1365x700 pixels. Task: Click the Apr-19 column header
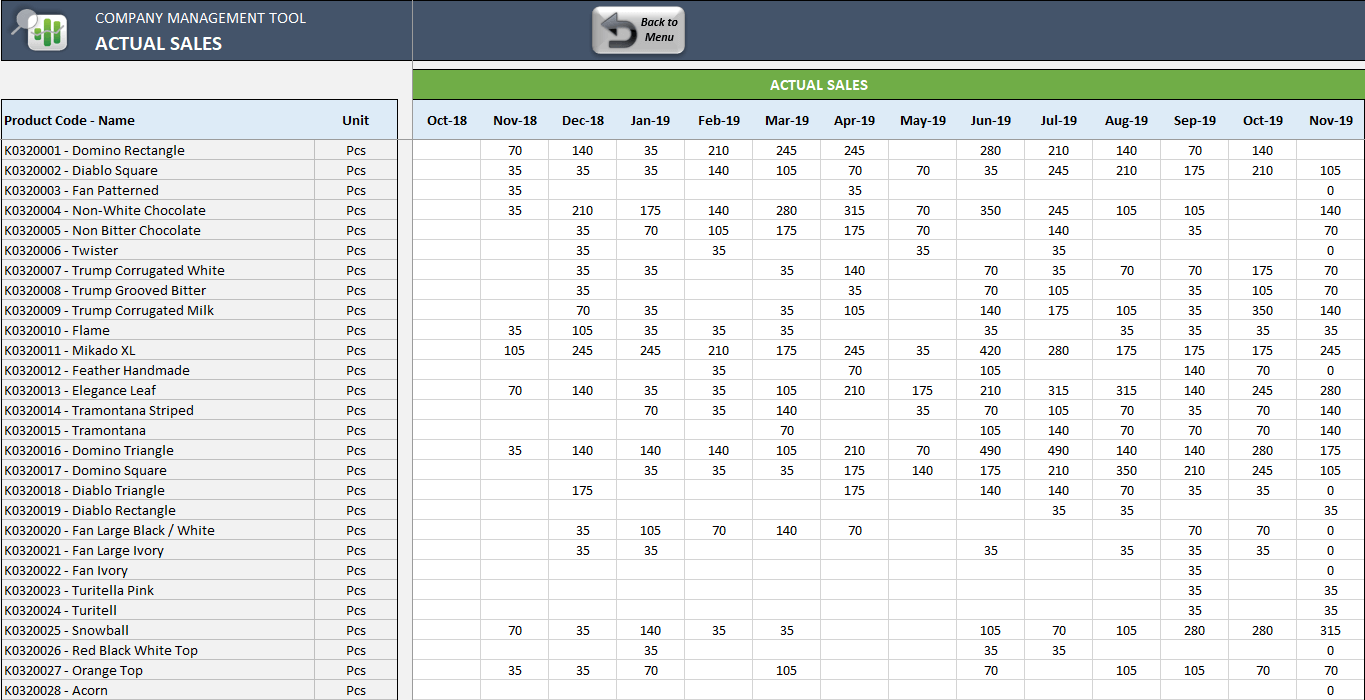[855, 120]
